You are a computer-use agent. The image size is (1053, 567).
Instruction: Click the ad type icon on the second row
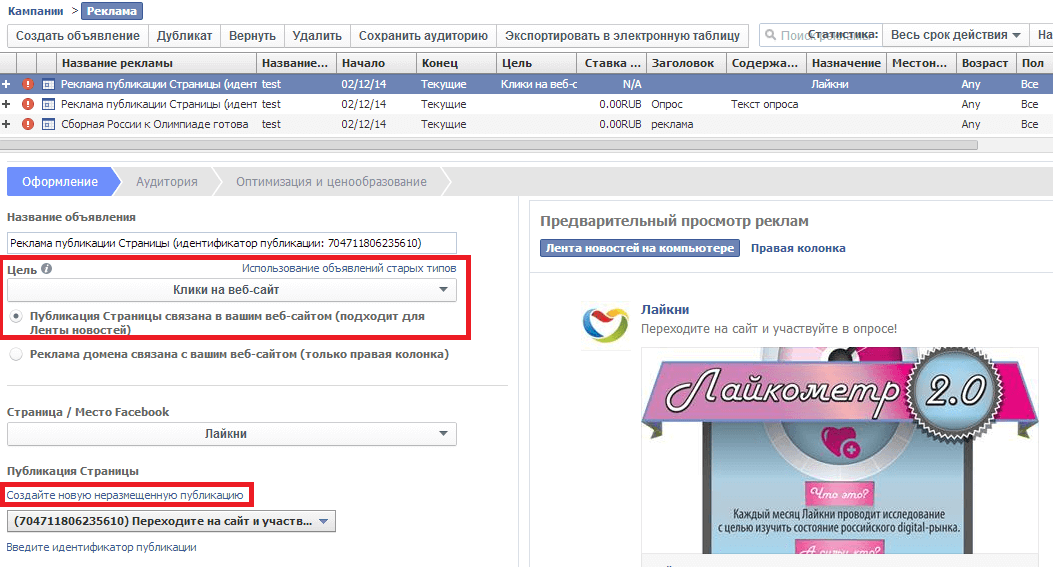[47, 105]
